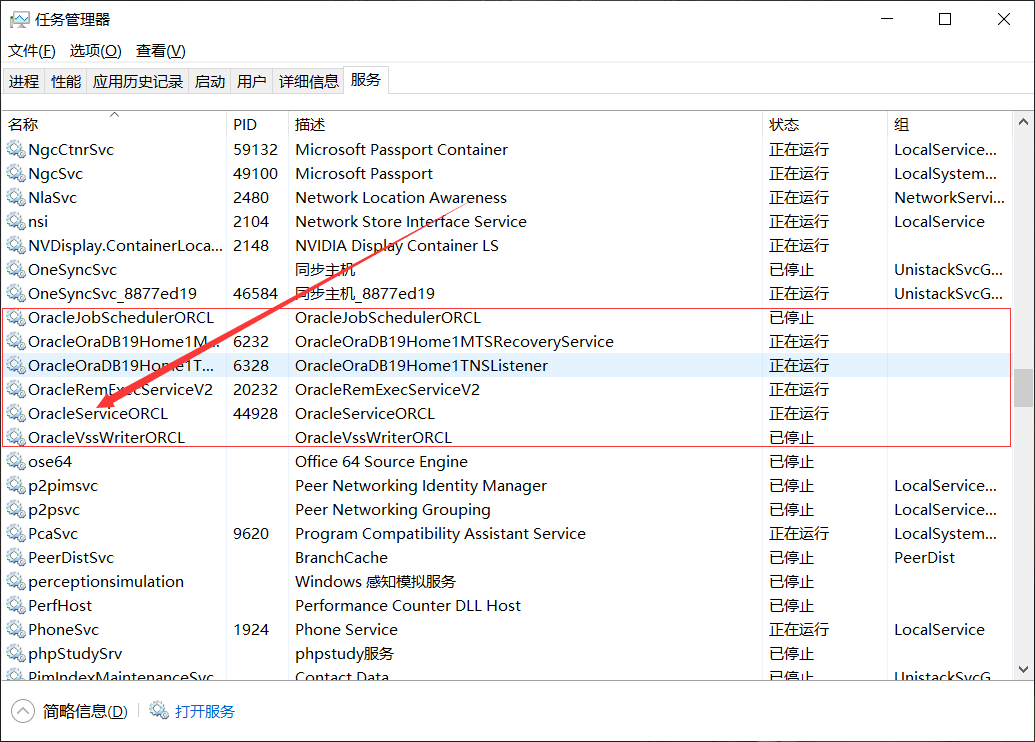The height and width of the screenshot is (742, 1035).
Task: Click the gear icon of stopped OneSyncSvc
Action: (16, 269)
